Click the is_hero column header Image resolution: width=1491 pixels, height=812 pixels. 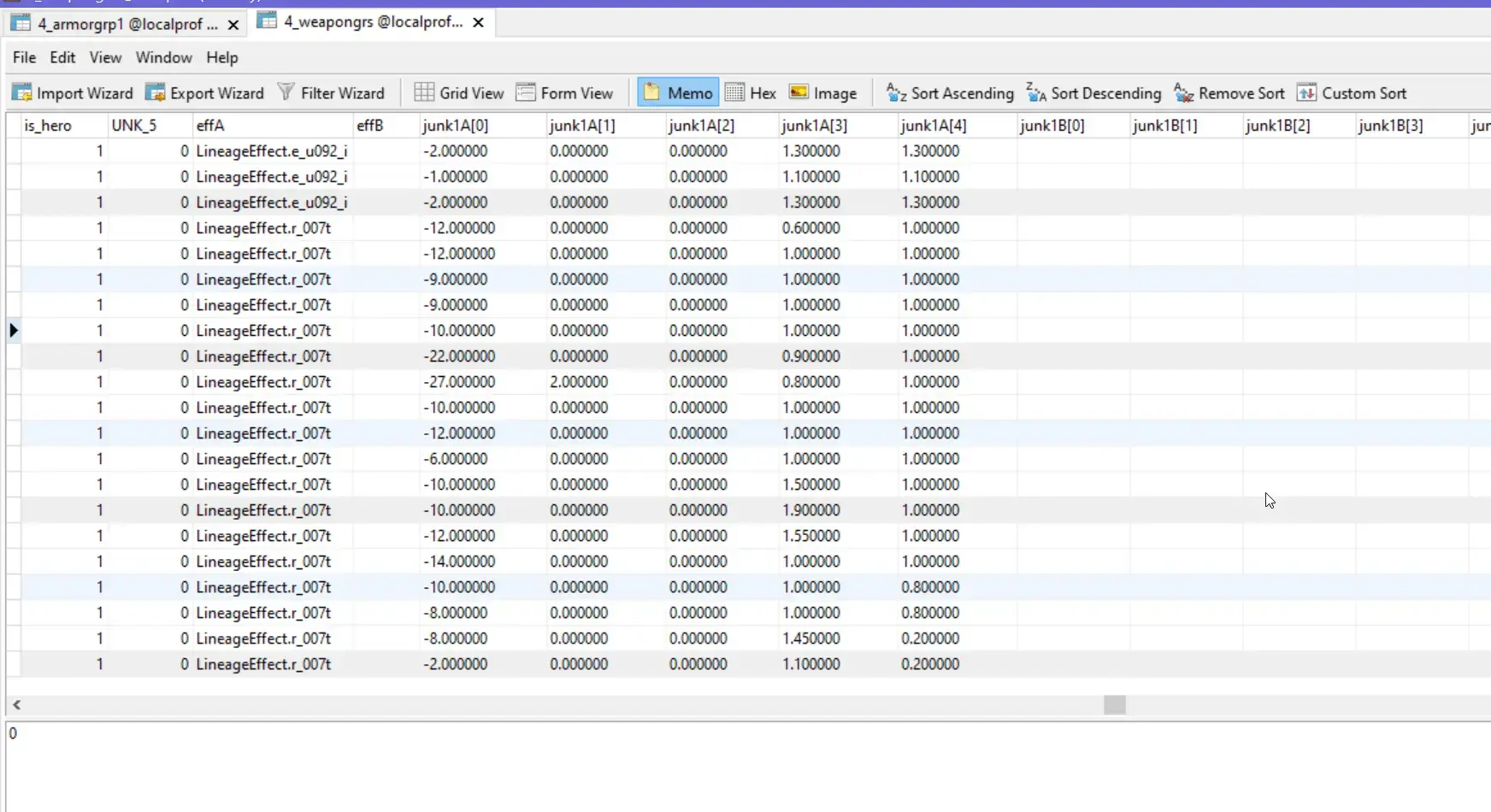click(x=64, y=126)
